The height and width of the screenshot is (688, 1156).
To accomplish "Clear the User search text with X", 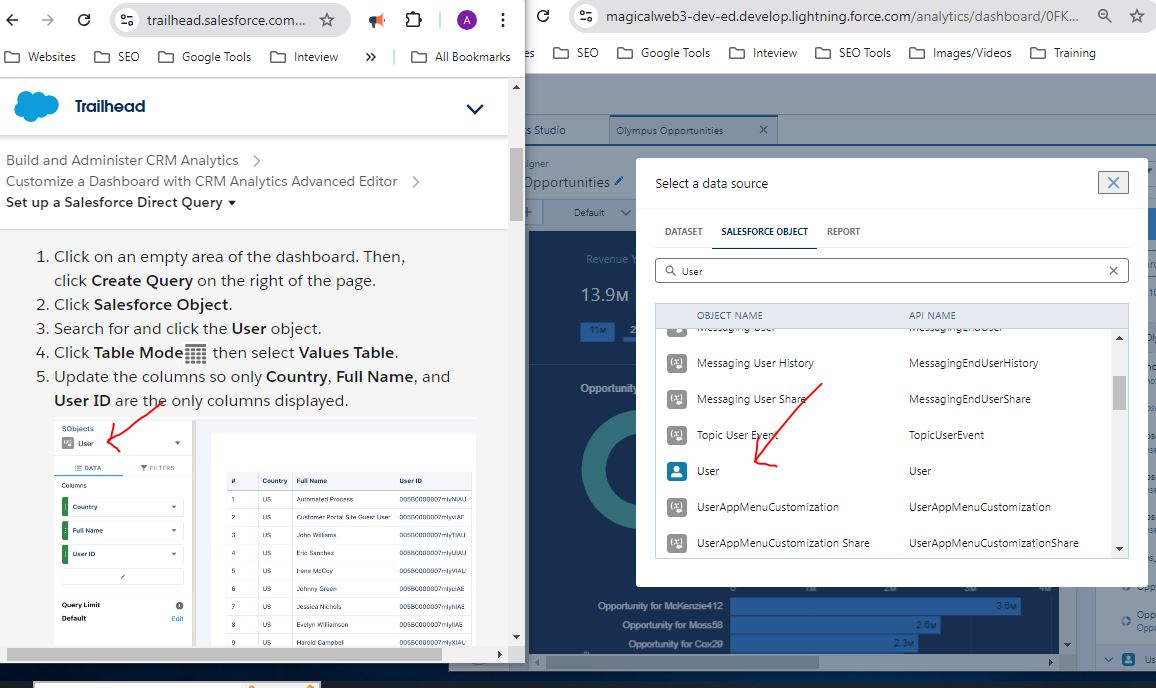I will [x=1113, y=271].
